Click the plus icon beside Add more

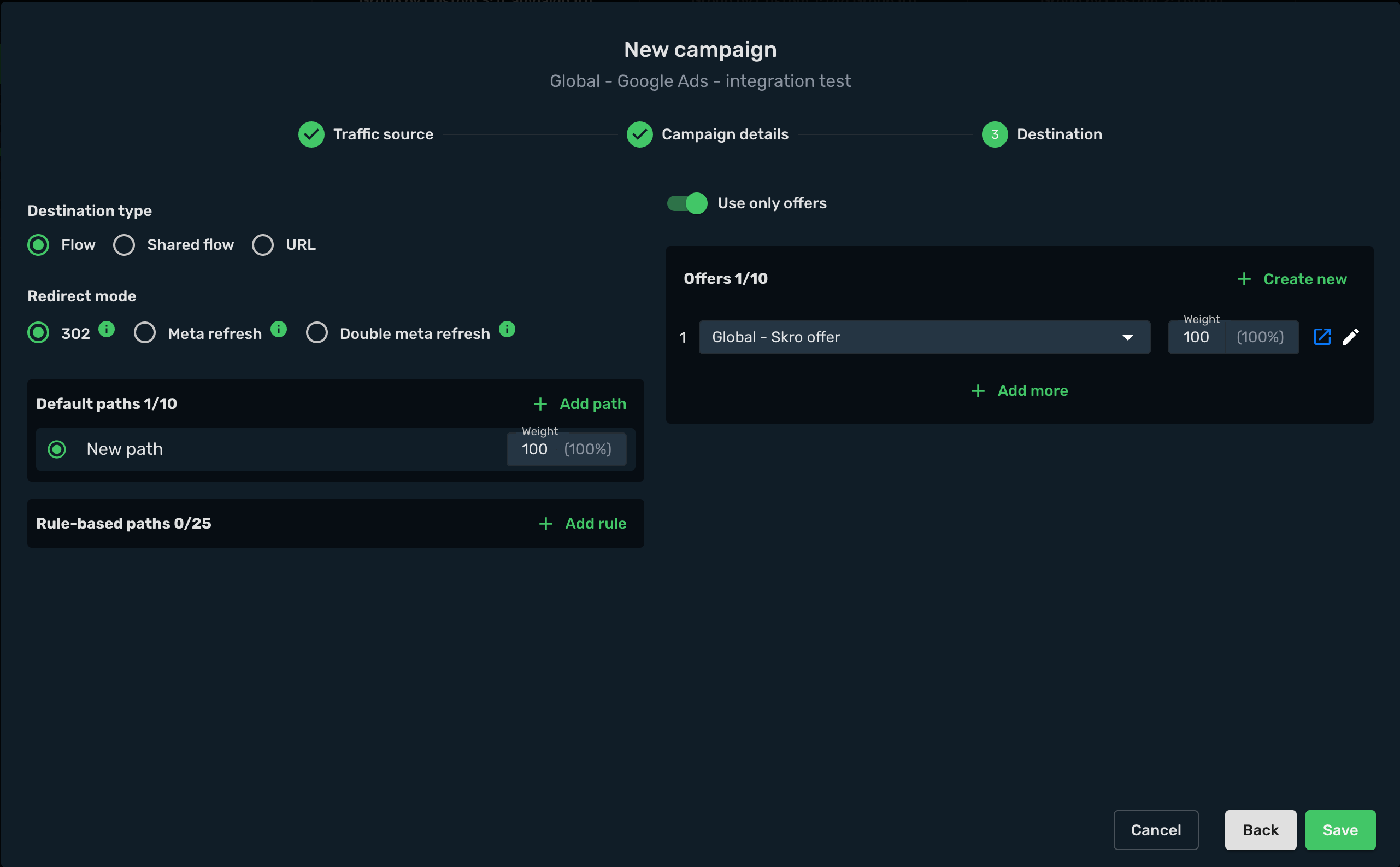tap(978, 391)
